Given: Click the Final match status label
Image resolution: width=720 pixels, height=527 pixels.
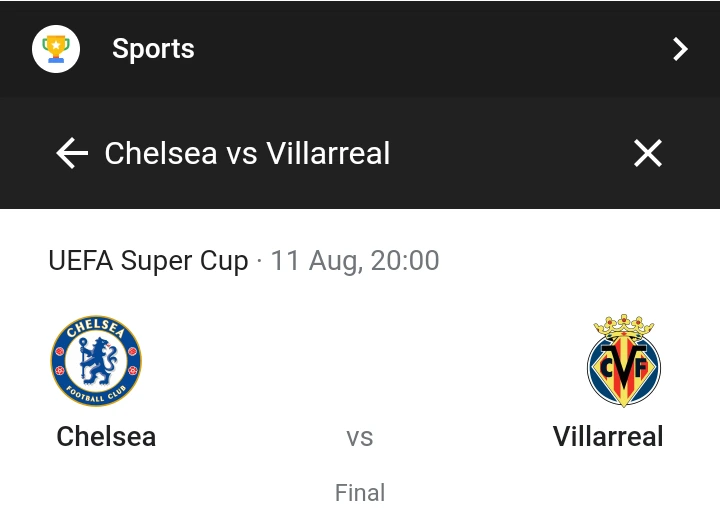Looking at the screenshot, I should 360,493.
